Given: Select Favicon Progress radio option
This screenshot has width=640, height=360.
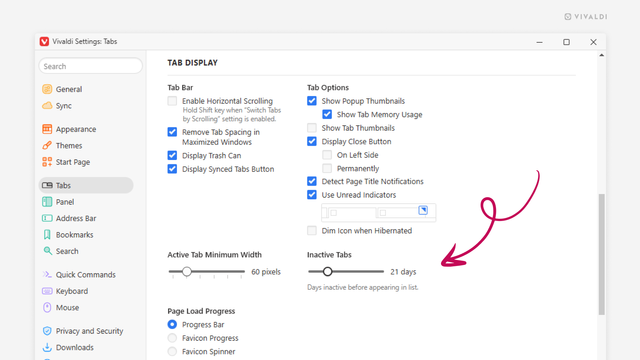Looking at the screenshot, I should pyautogui.click(x=172, y=338).
